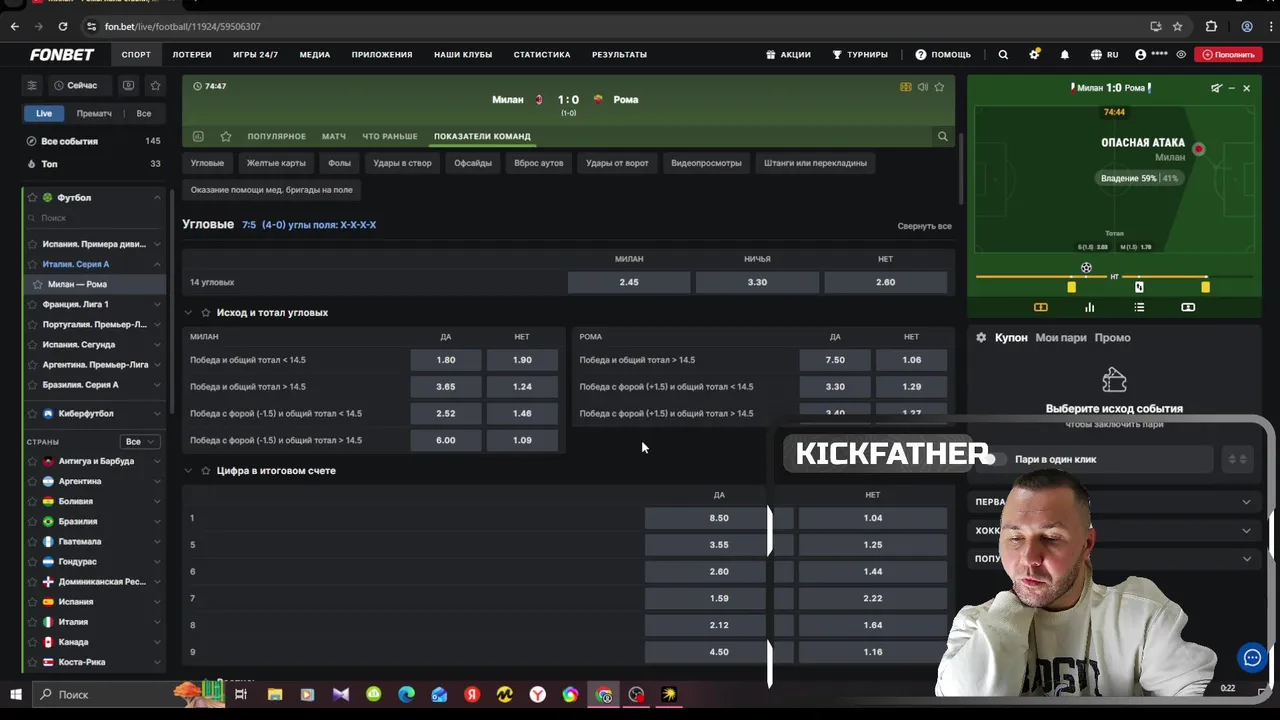
Task: Add the match to favorites via tab bar star
Action: [226, 136]
